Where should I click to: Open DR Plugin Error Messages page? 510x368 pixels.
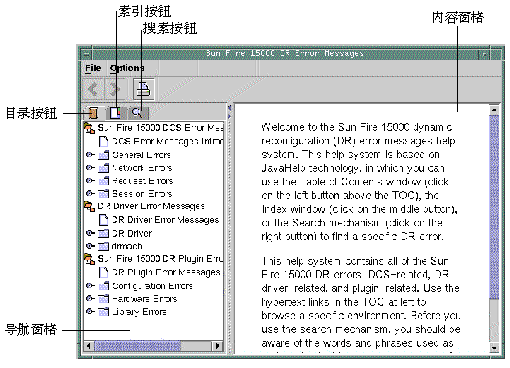tap(166, 272)
